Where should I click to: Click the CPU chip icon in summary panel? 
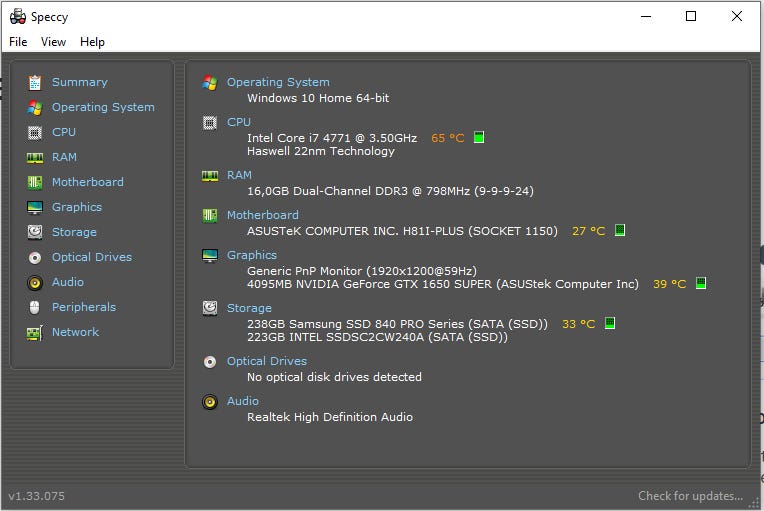coord(210,123)
